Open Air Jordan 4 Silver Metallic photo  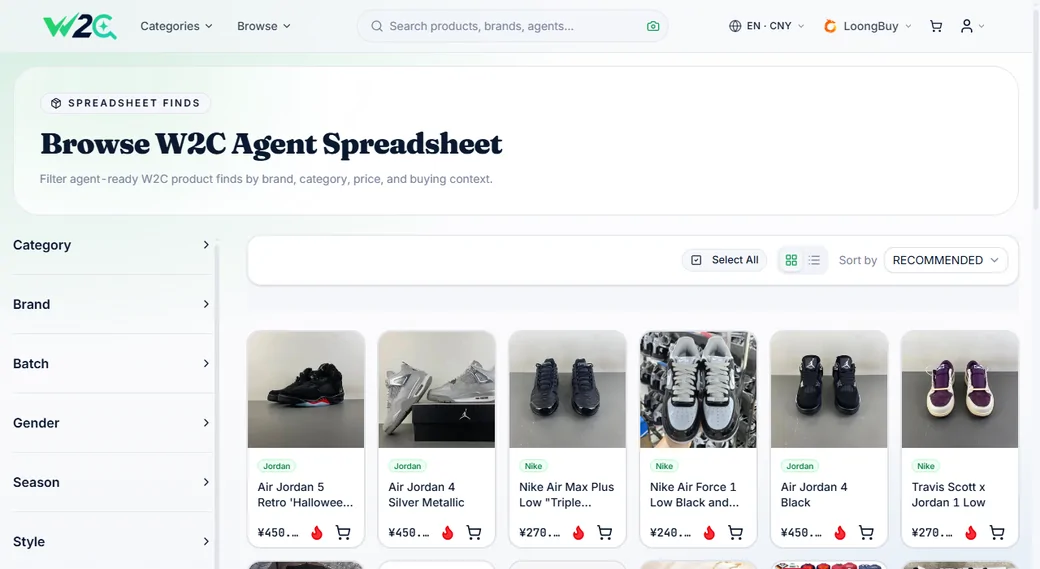point(436,389)
